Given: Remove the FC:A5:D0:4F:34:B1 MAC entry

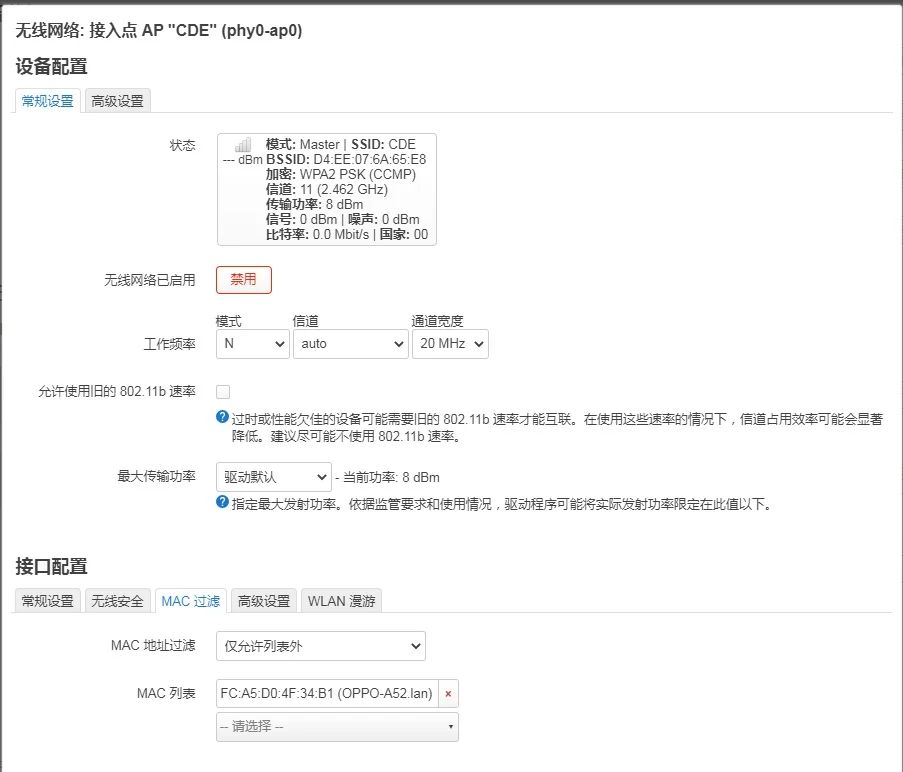Looking at the screenshot, I should tap(447, 693).
